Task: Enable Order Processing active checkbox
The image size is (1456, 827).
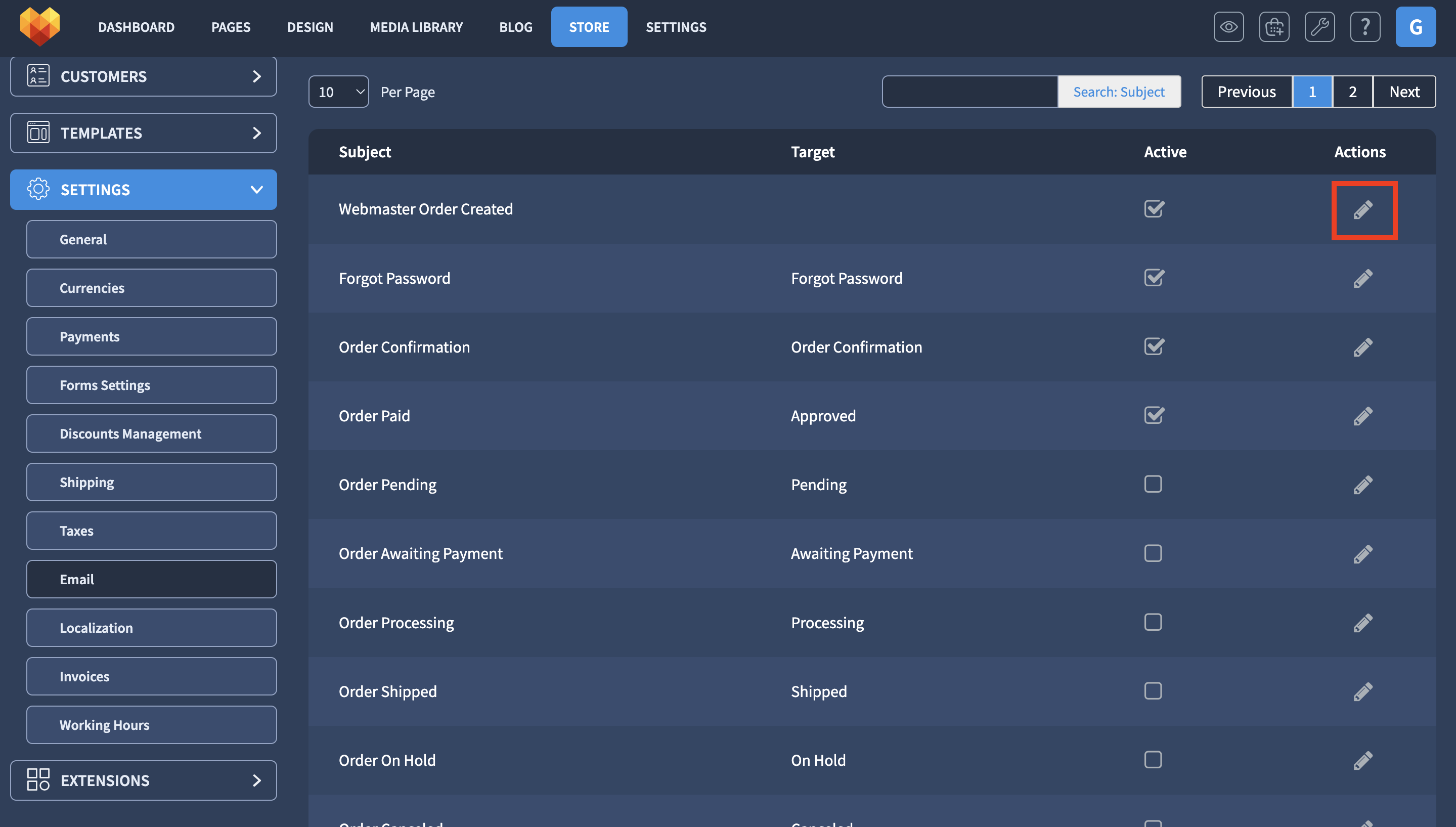Action: coord(1153,622)
